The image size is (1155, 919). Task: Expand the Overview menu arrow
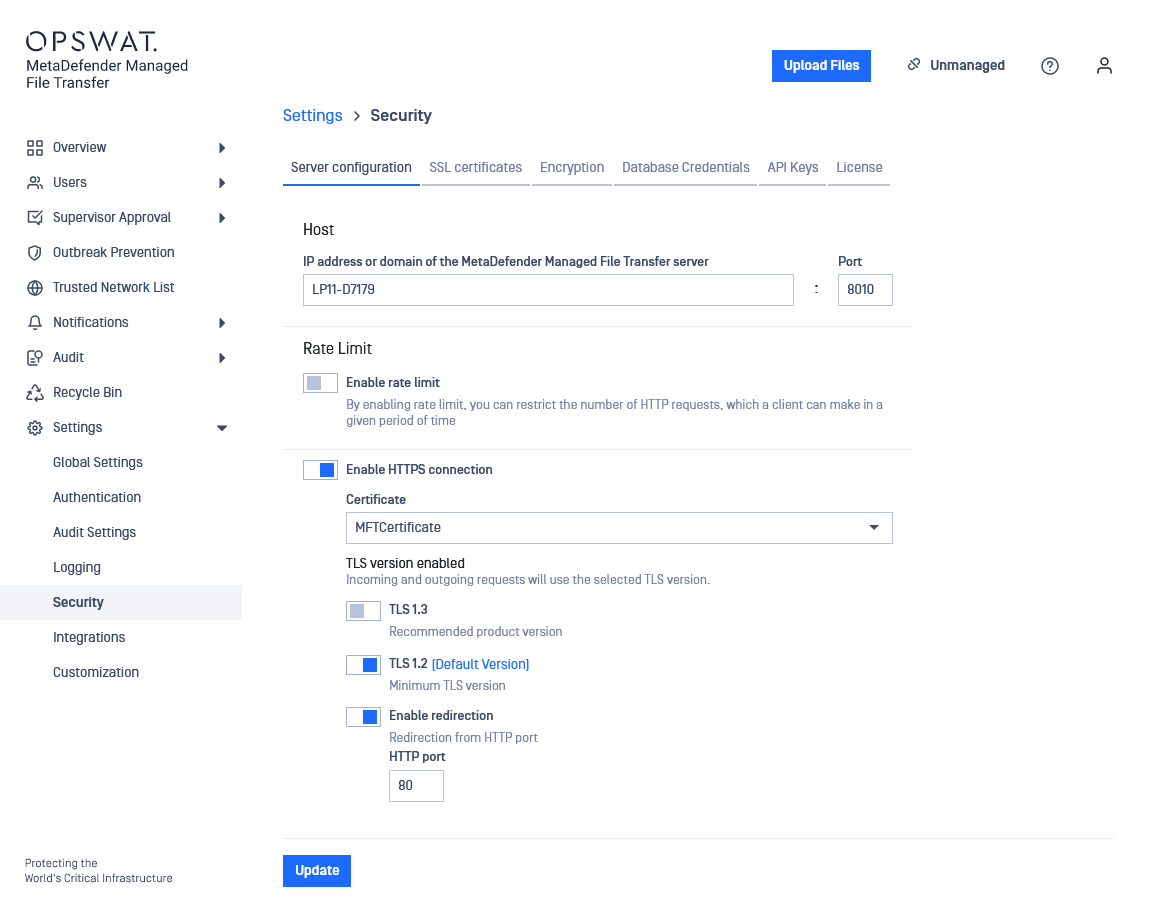(x=222, y=148)
